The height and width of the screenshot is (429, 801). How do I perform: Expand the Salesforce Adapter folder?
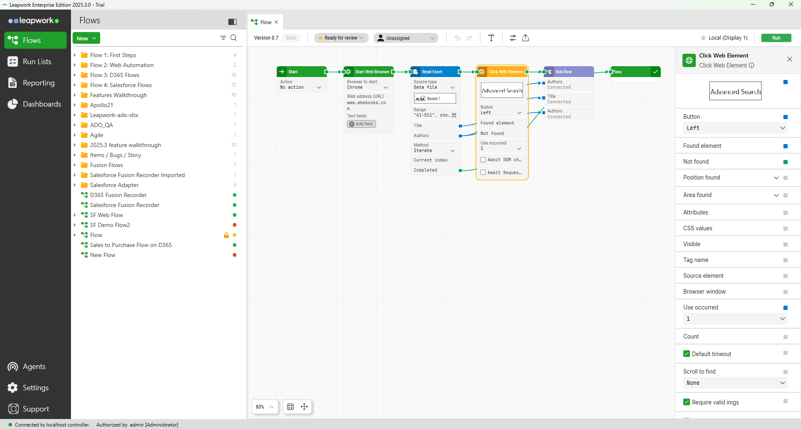tap(75, 185)
